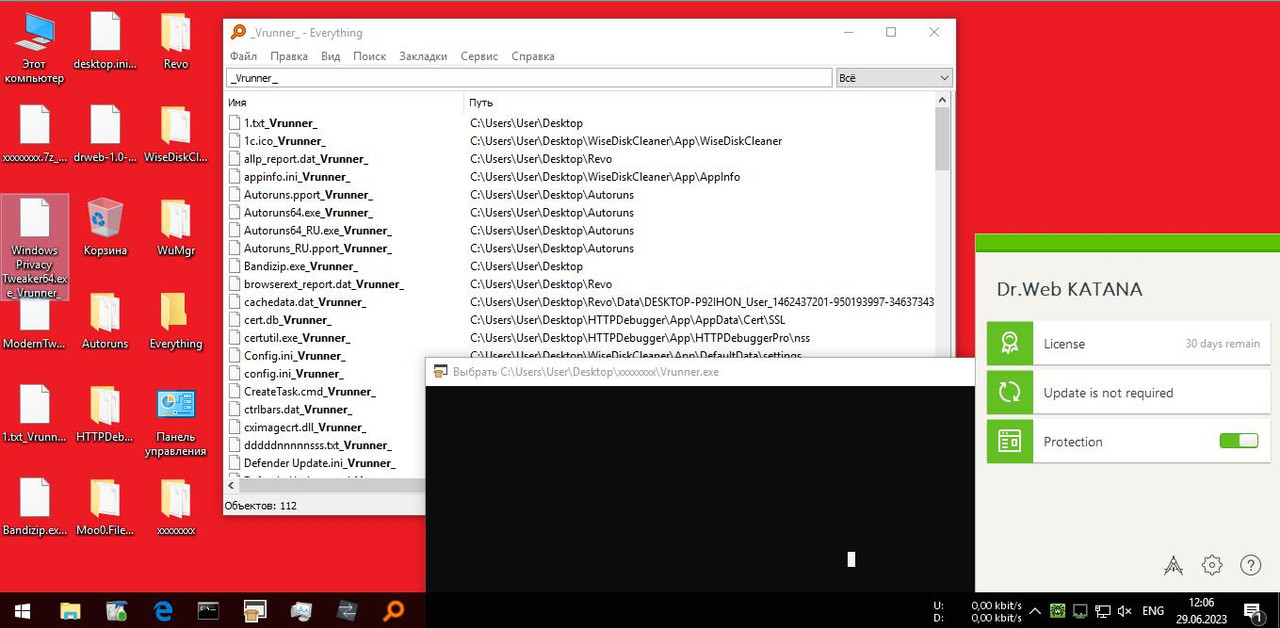Select the drweb-1.0 file icon on desktop
Screen dimensions: 1280x628
[105, 134]
